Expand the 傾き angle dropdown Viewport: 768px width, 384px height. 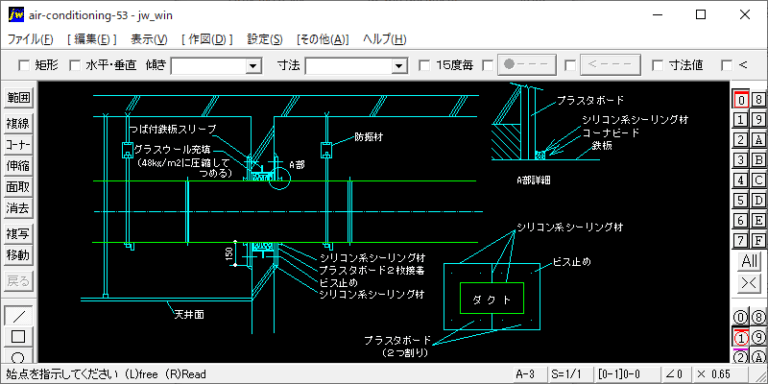[x=253, y=66]
